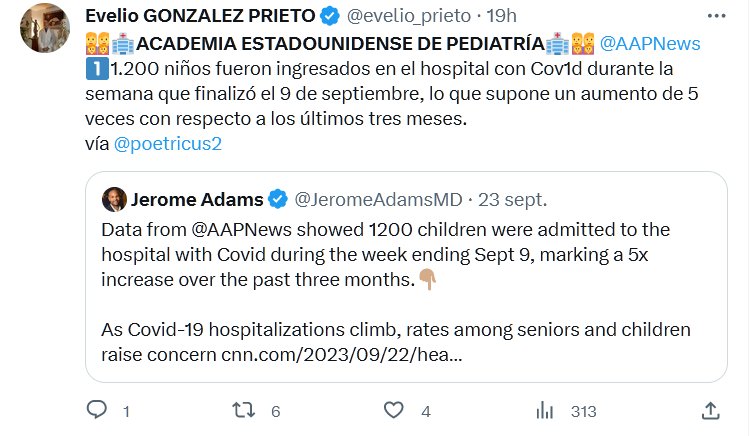Retweet this post using the repost icon
This screenshot has height=436, width=754.
243,410
